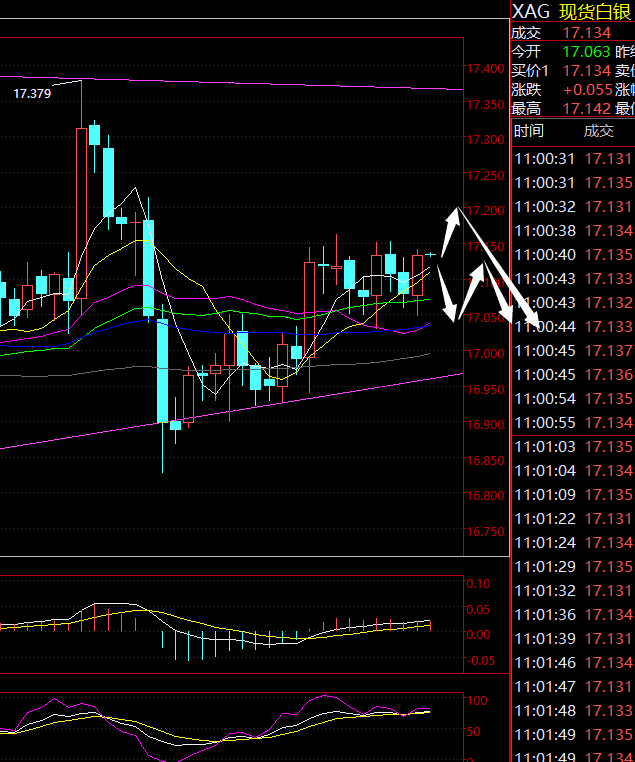
Task: Click price 17.137 in the 11:00:45 row
Action: click(609, 350)
